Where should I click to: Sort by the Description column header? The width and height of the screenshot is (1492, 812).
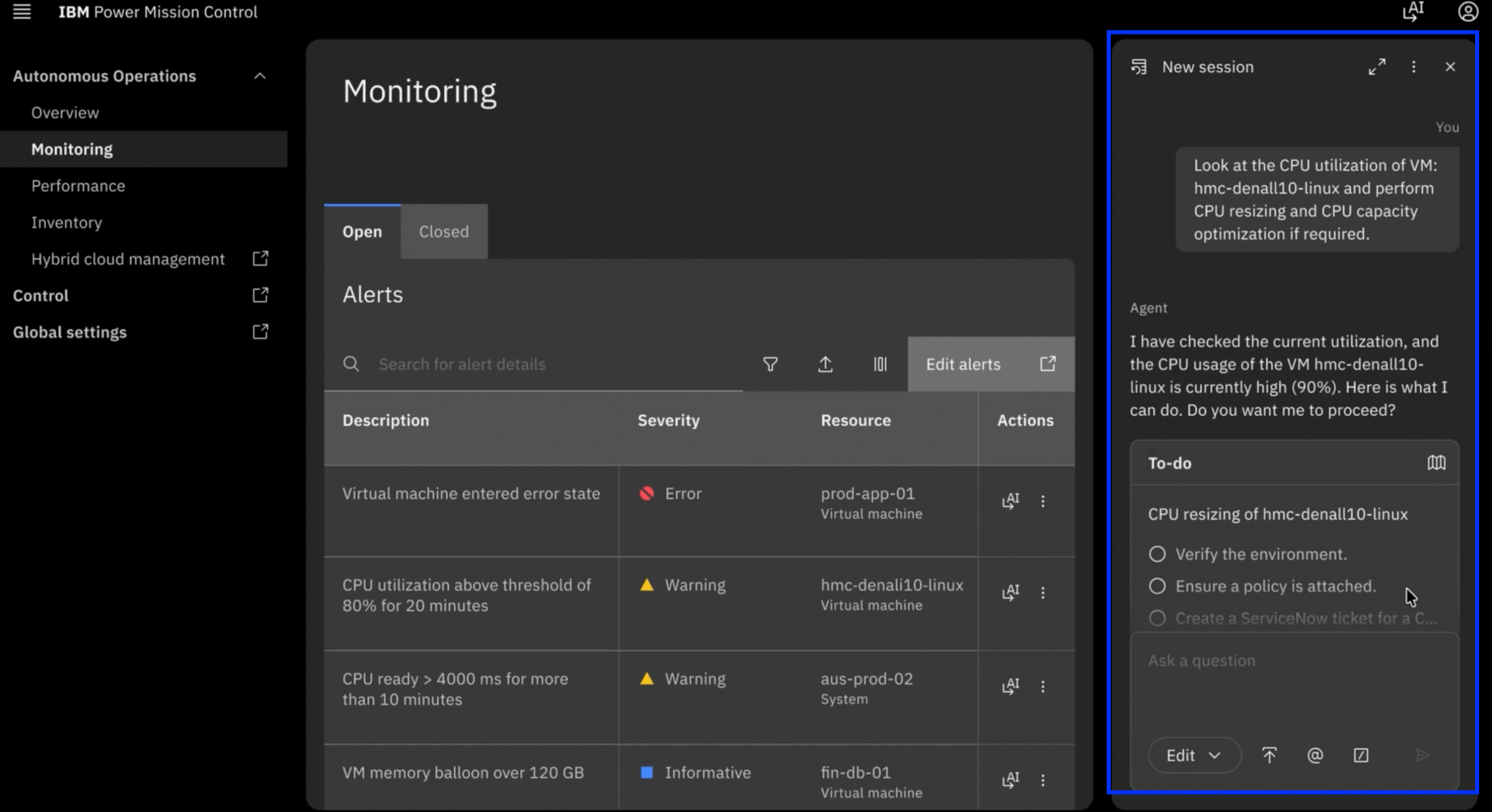tap(386, 421)
